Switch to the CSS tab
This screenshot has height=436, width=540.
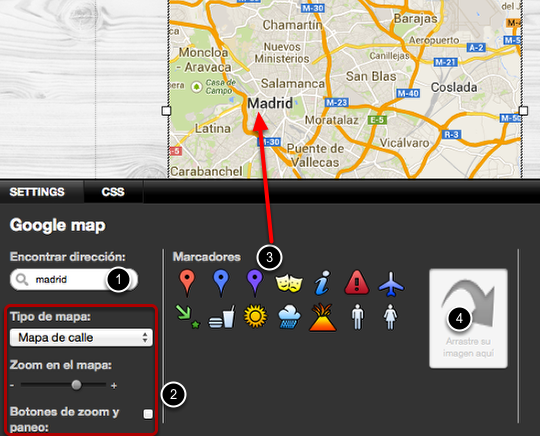113,192
